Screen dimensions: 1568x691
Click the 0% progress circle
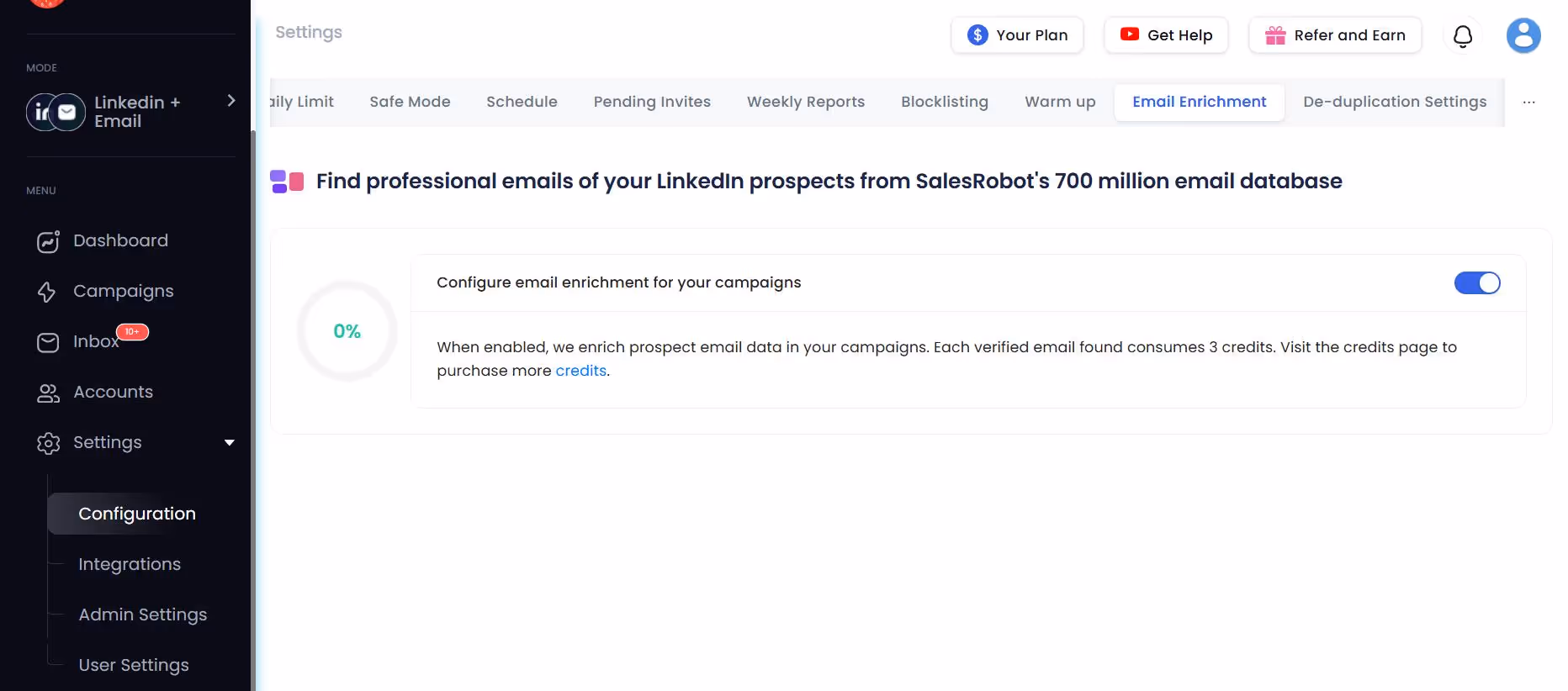(x=347, y=330)
